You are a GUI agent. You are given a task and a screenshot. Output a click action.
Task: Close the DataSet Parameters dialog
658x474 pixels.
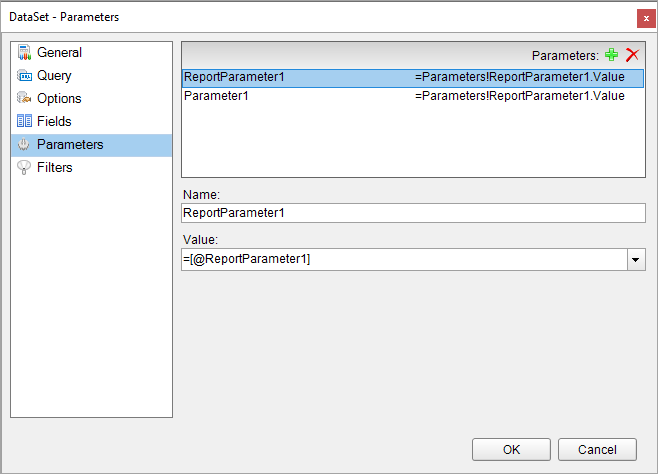pos(646,18)
